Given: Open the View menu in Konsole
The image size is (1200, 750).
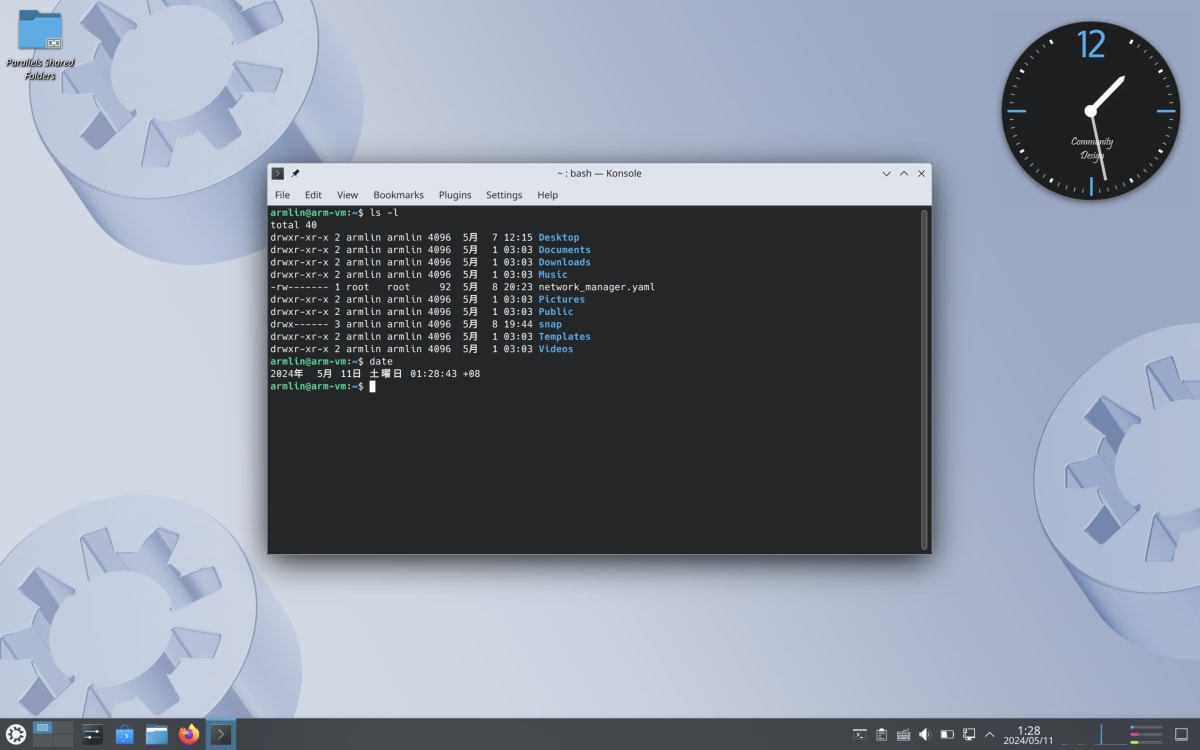Looking at the screenshot, I should [347, 195].
